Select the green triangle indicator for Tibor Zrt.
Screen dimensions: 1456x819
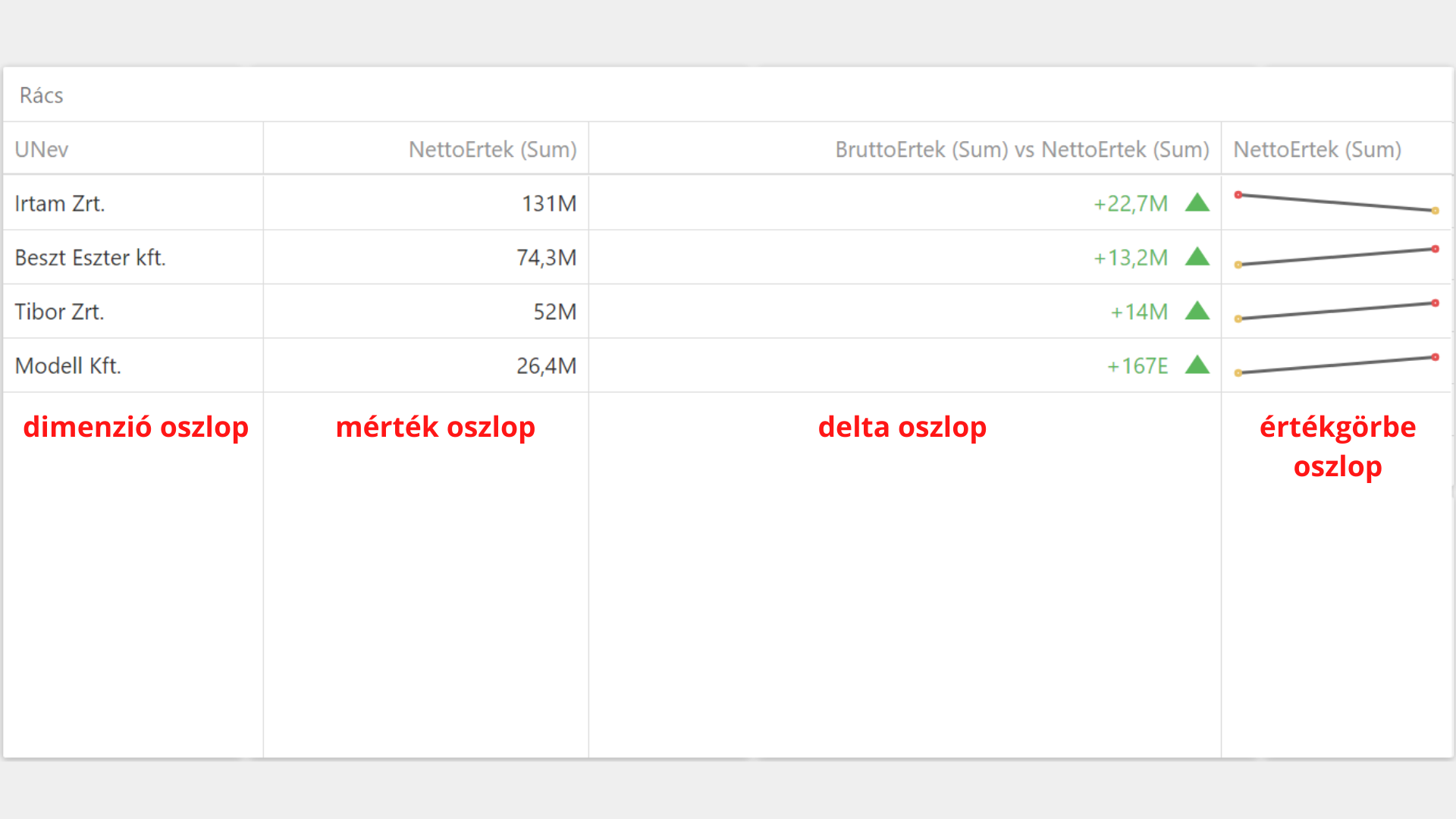click(1197, 311)
